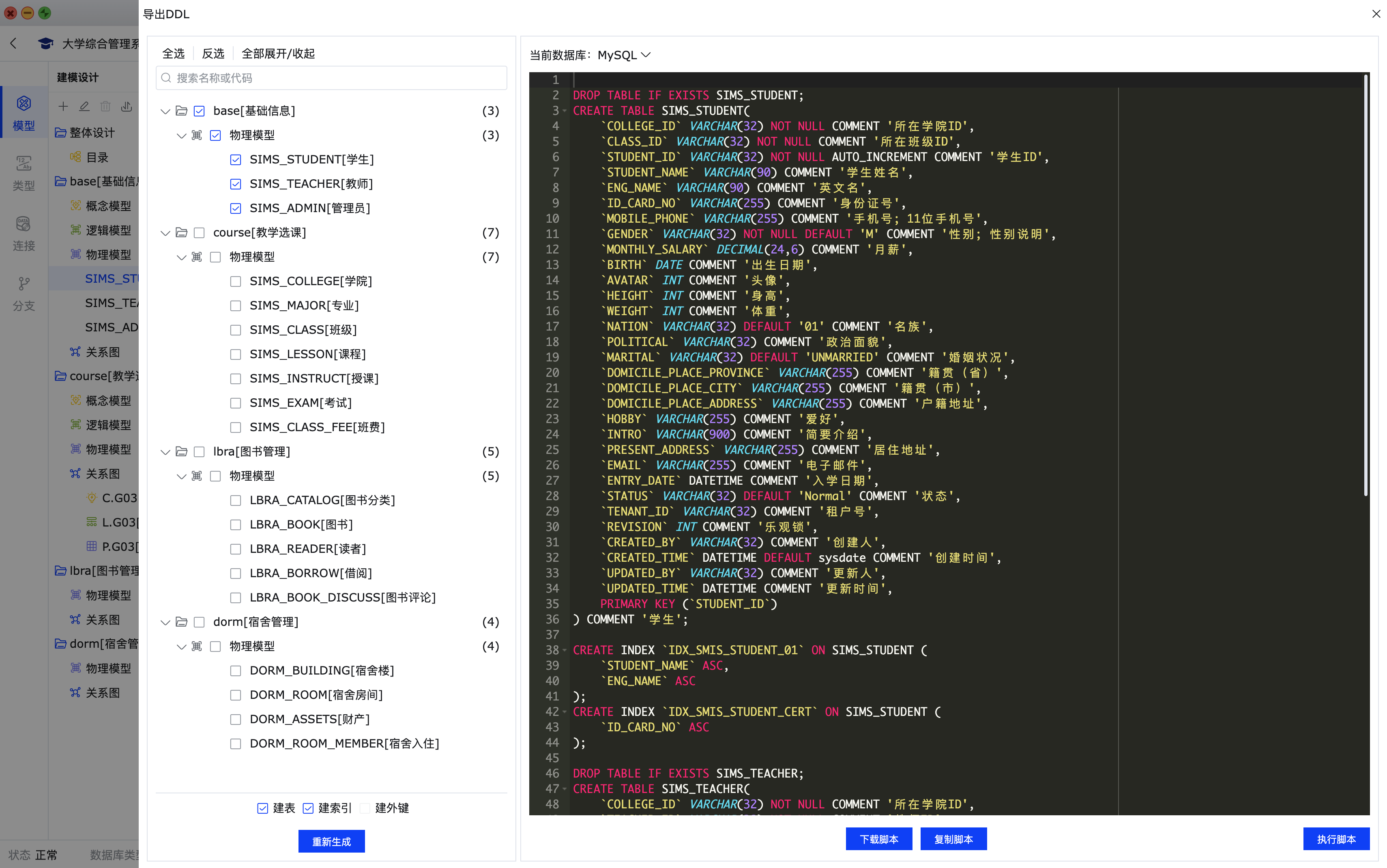This screenshot has width=1387, height=868.
Task: Collapse 物理模型 chevron under base
Action: coord(181,136)
